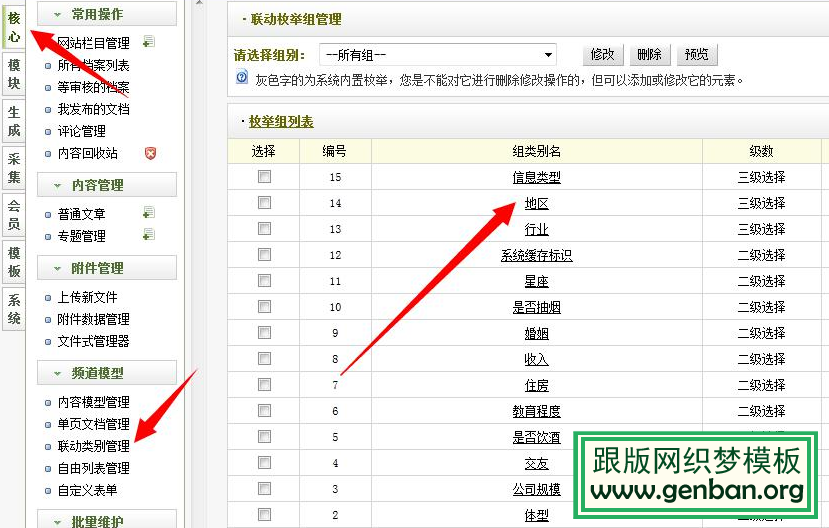Open 内容模型管理
829x528 pixels.
tap(94, 402)
